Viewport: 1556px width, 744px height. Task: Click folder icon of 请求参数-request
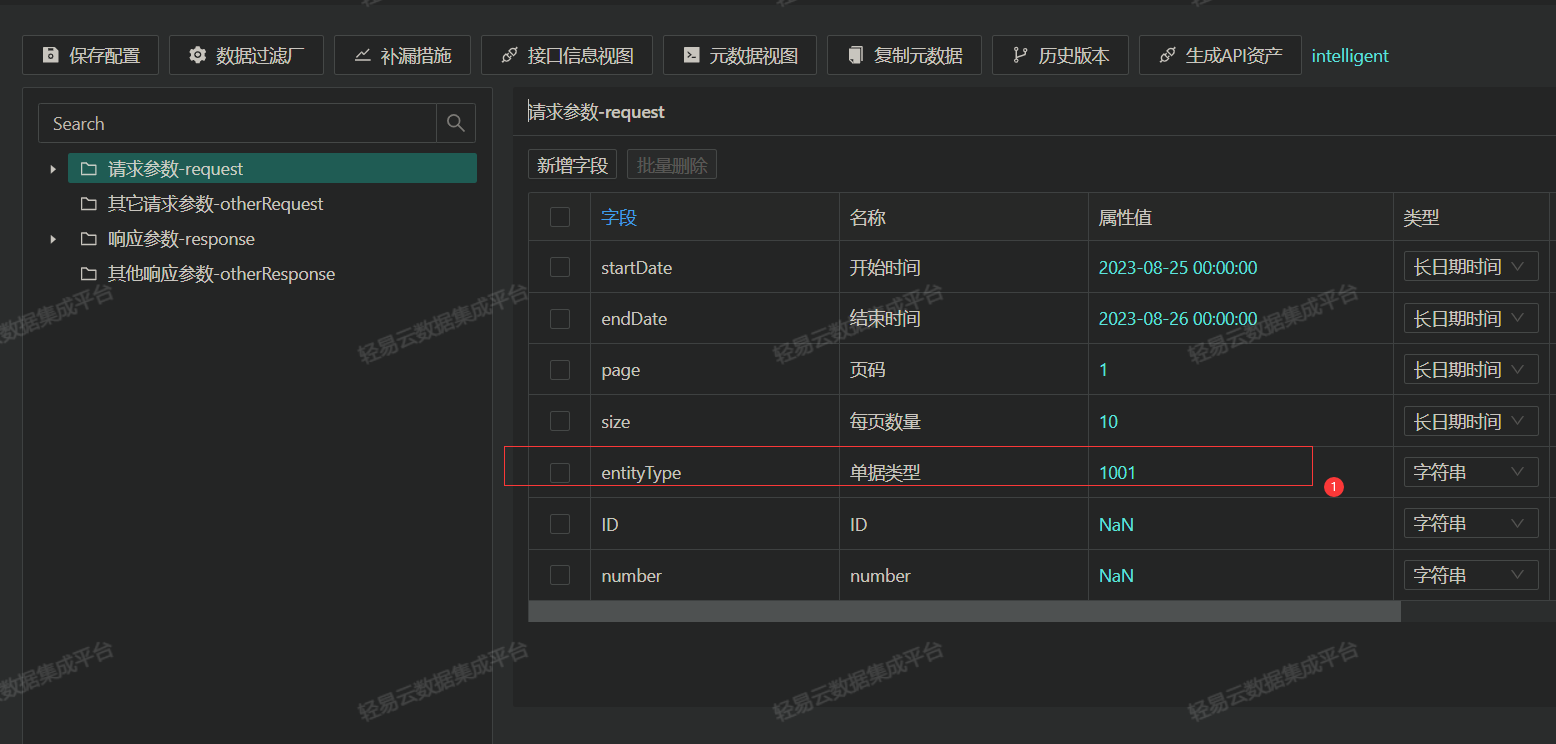click(x=88, y=169)
